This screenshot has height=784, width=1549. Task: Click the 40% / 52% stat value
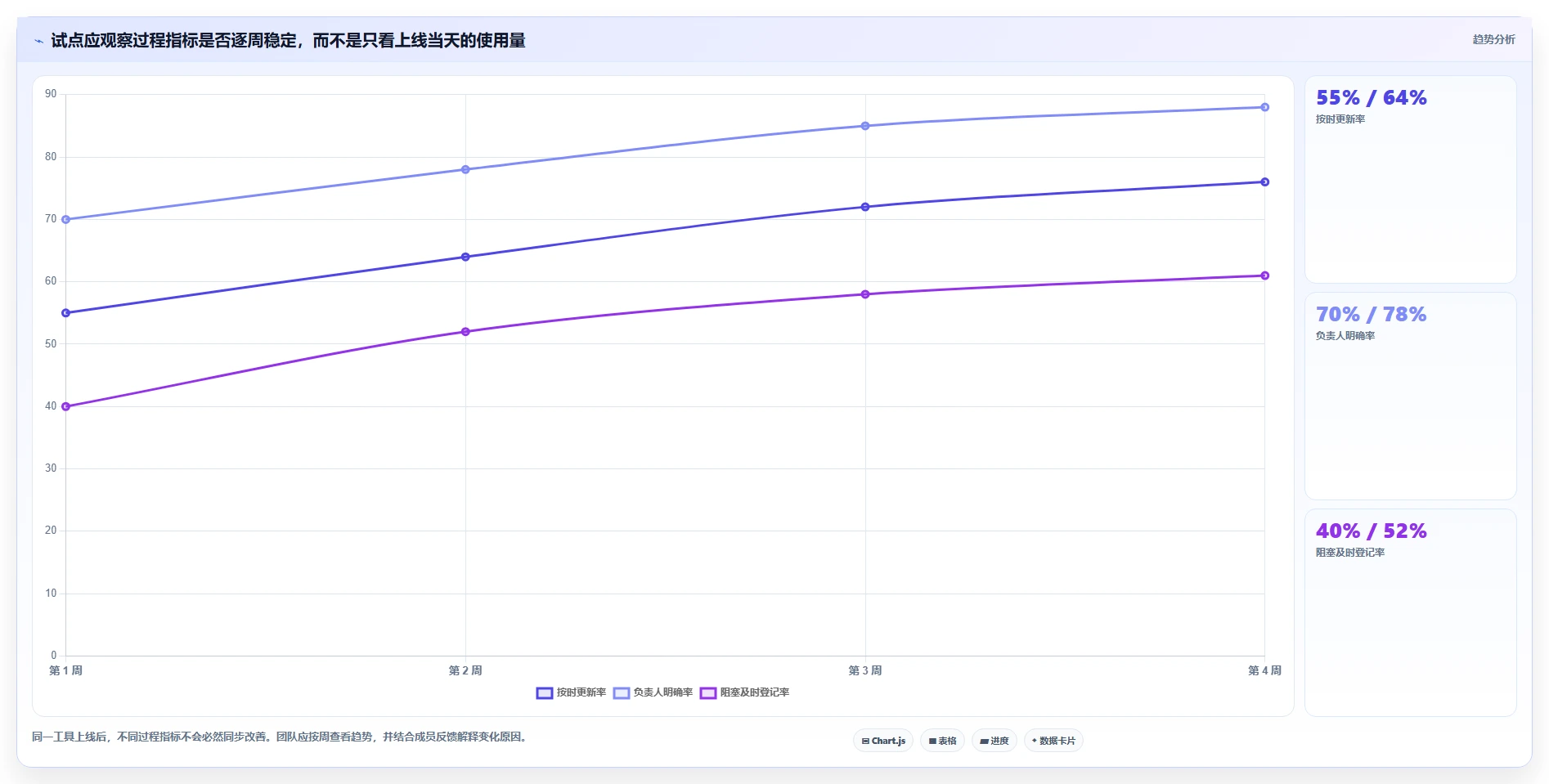coord(1371,531)
